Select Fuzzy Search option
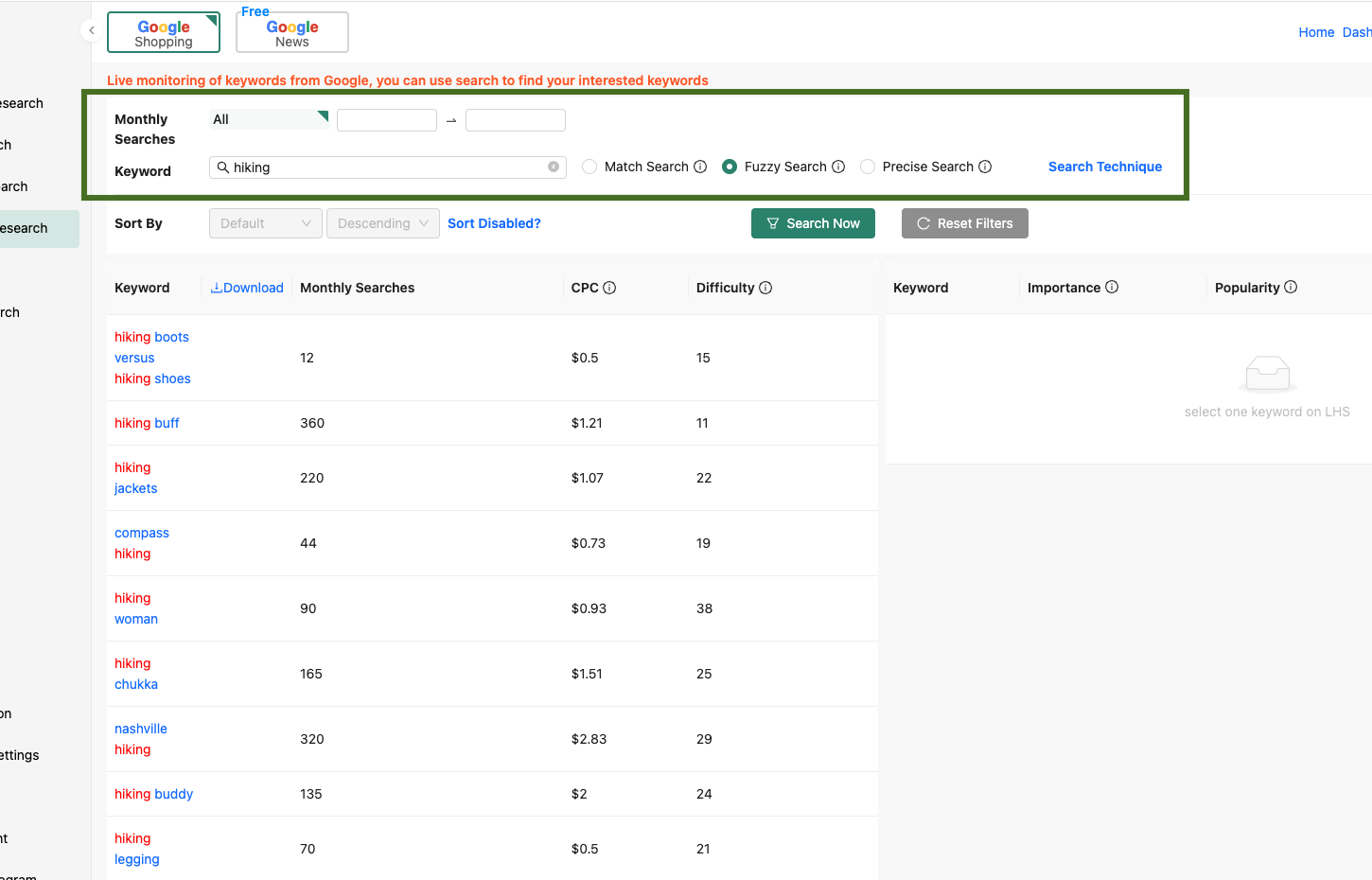The image size is (1372, 880). pyautogui.click(x=729, y=166)
